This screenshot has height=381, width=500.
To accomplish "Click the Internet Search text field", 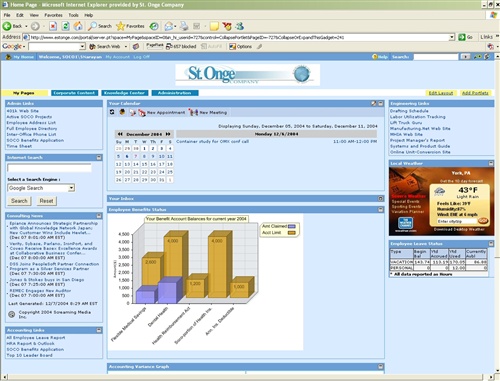I will (49, 168).
